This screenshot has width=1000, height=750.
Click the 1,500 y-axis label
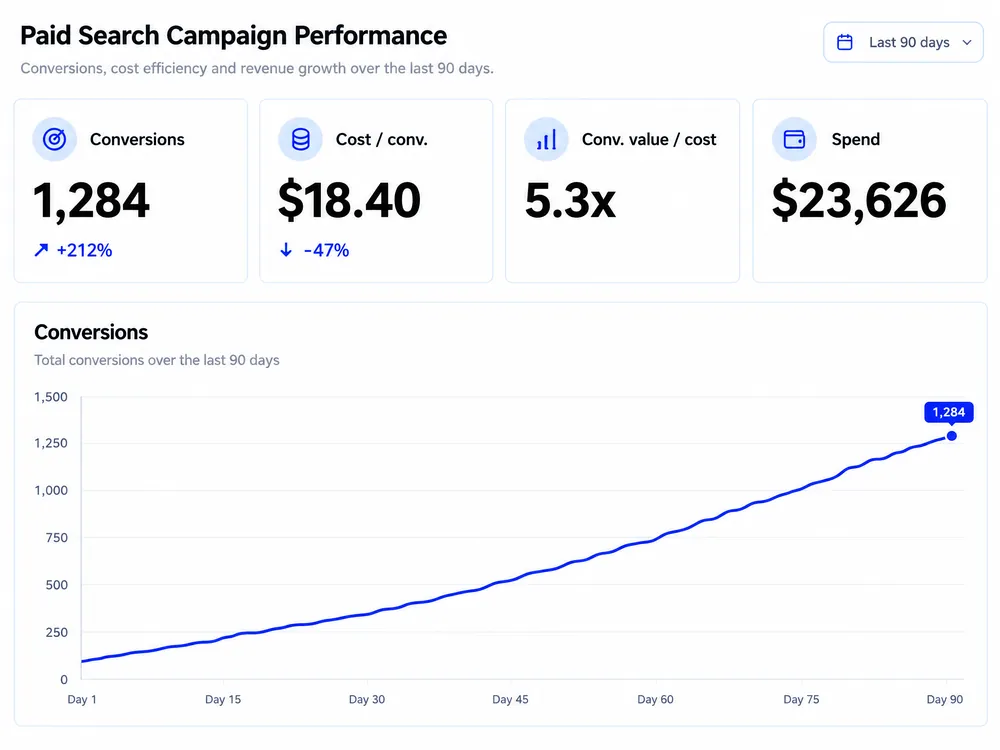(x=50, y=397)
